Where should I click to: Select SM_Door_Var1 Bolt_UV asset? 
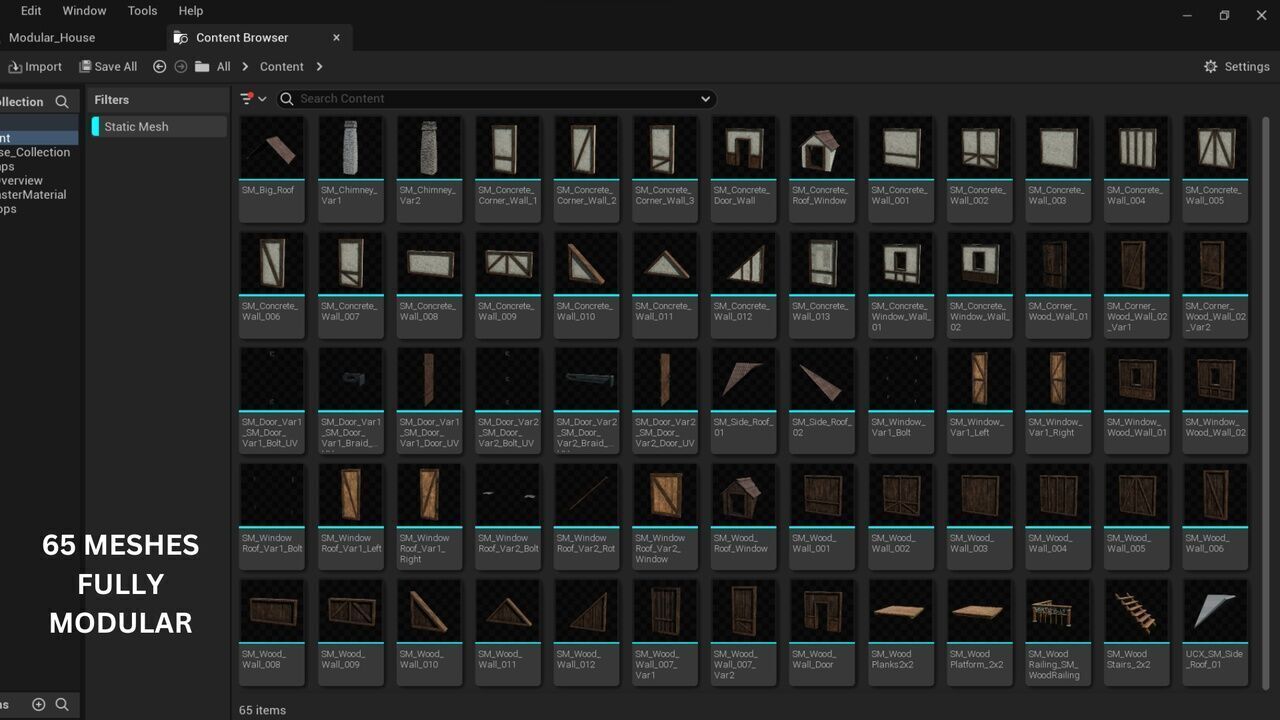(x=272, y=401)
